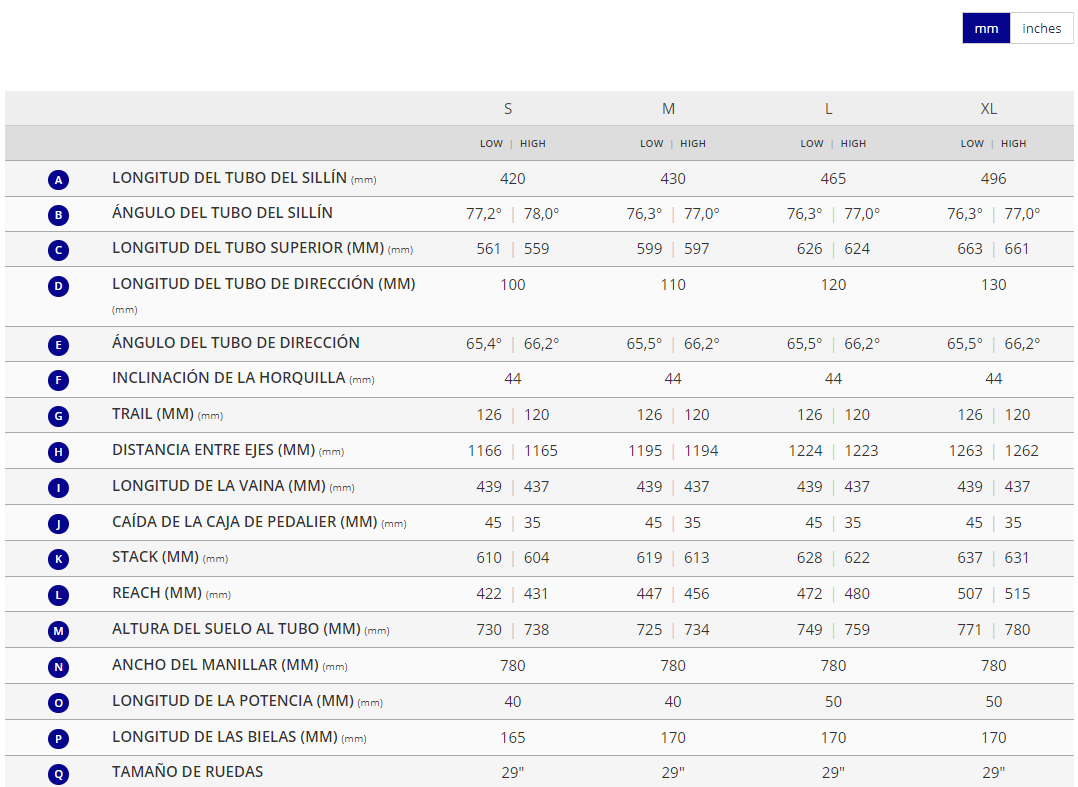Switch units to inches
The image size is (1078, 787).
pyautogui.click(x=1041, y=28)
